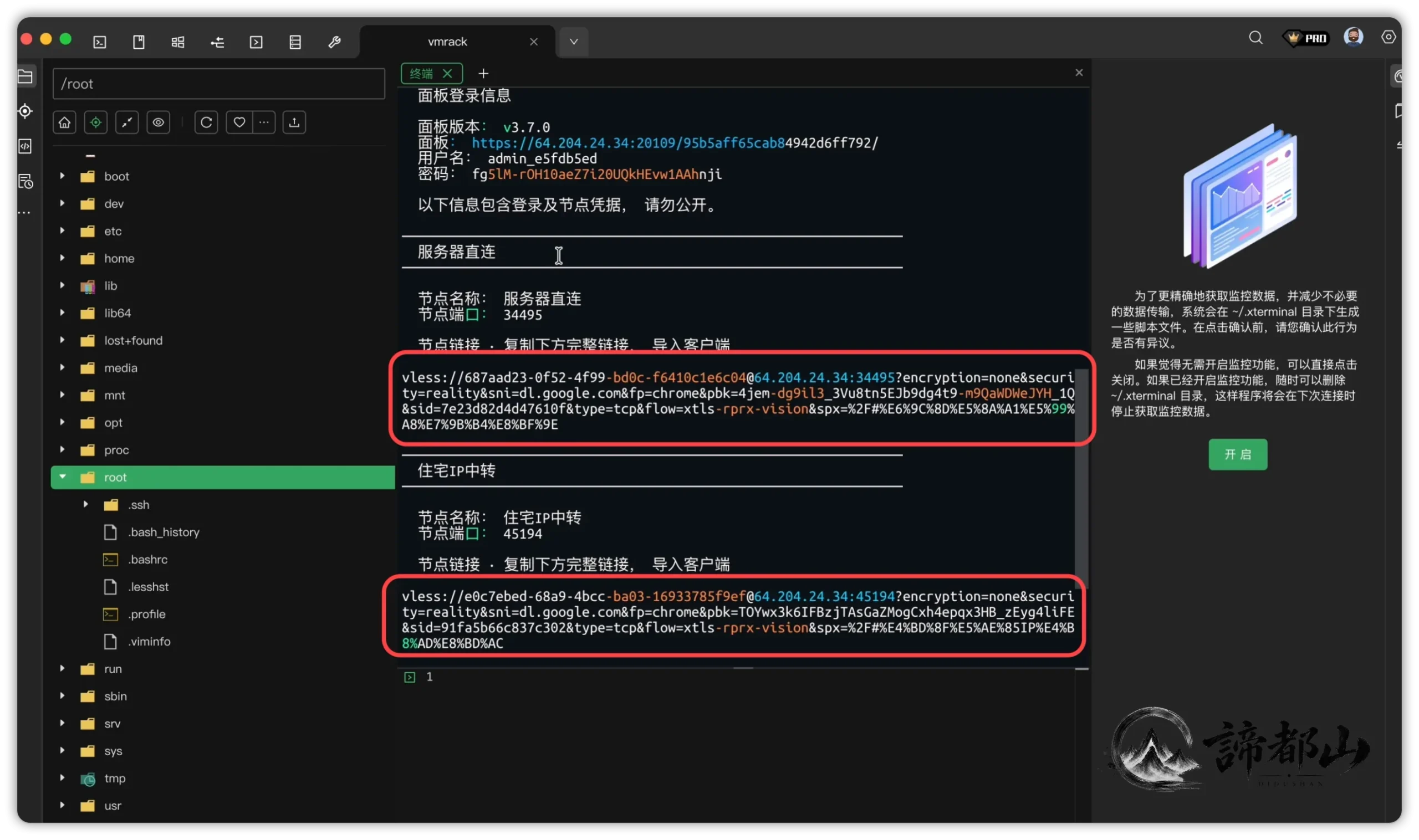Click the run script icon in toolbar

pyautogui.click(x=256, y=42)
